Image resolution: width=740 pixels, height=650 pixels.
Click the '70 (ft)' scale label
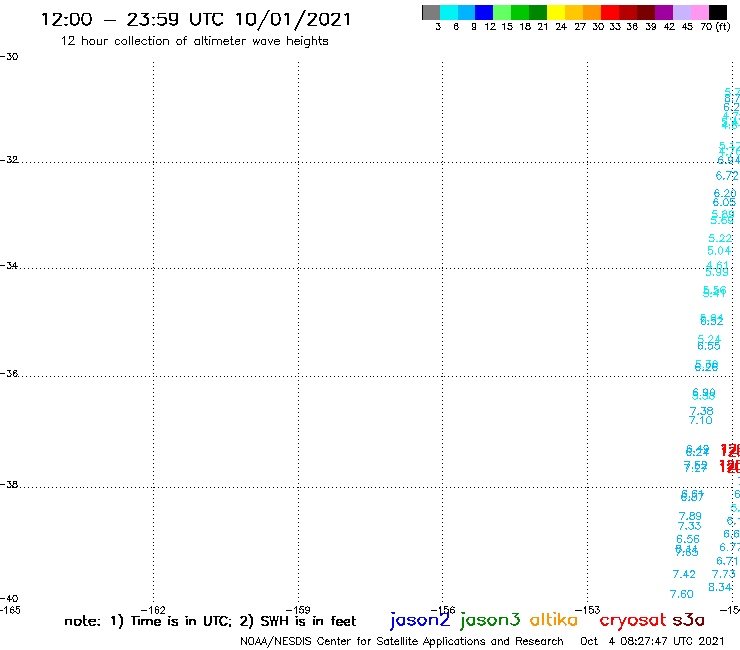tap(715, 26)
